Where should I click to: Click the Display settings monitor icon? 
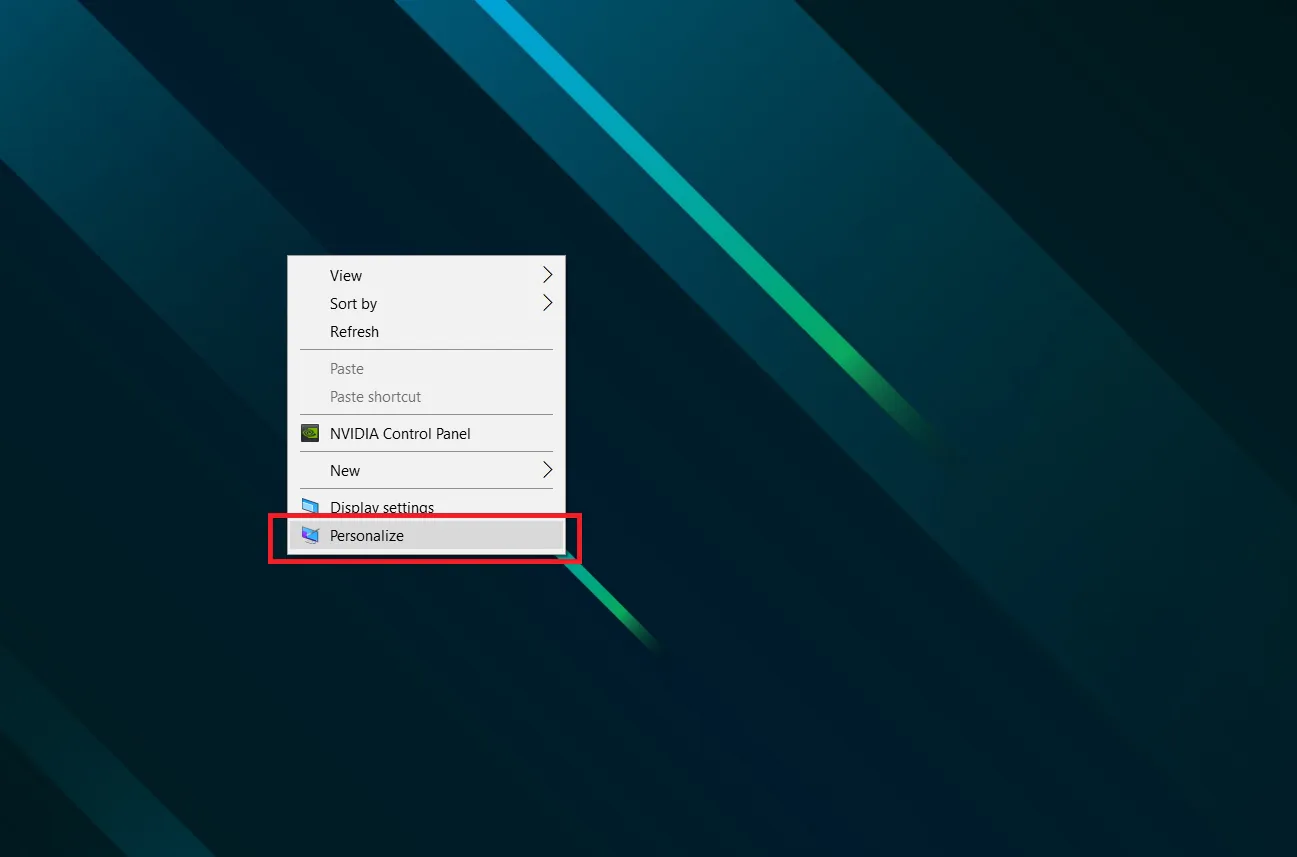pos(311,507)
